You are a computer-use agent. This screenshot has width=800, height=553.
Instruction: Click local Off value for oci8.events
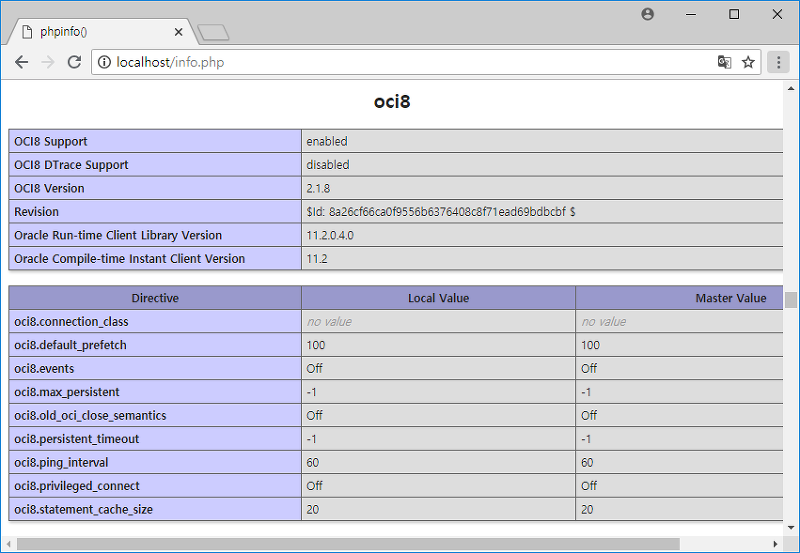pos(314,368)
